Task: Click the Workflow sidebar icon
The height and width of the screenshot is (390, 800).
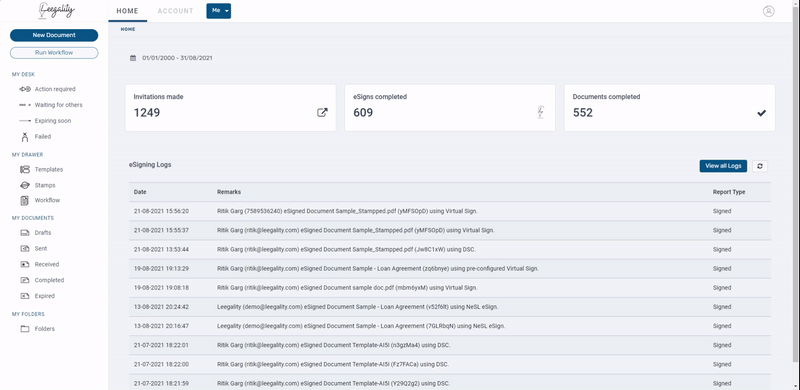Action: [x=24, y=200]
